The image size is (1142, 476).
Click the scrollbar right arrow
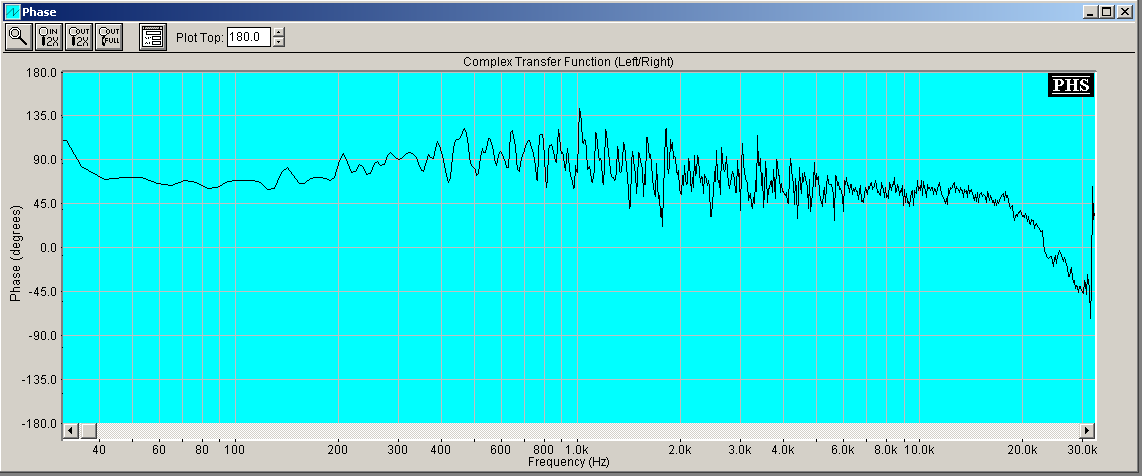pos(1087,431)
